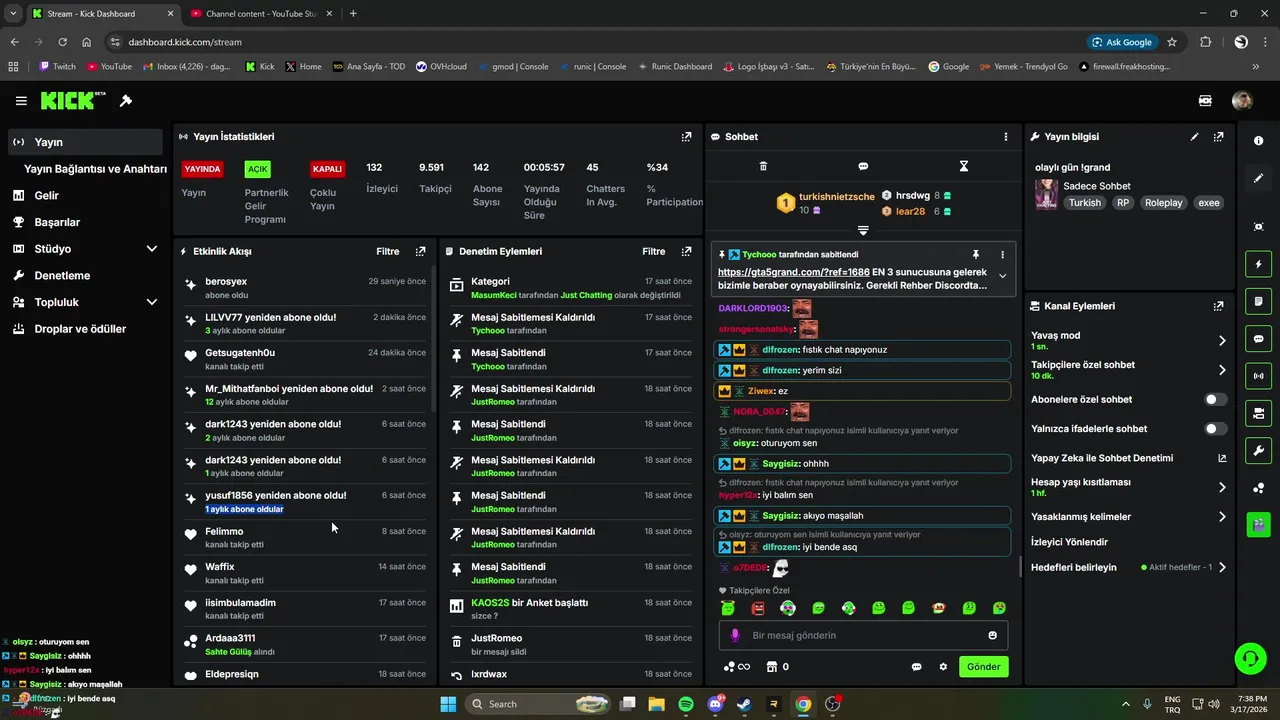Expand the pinned message chevron
Image resolution: width=1280 pixels, height=720 pixels.
pos(1002,276)
